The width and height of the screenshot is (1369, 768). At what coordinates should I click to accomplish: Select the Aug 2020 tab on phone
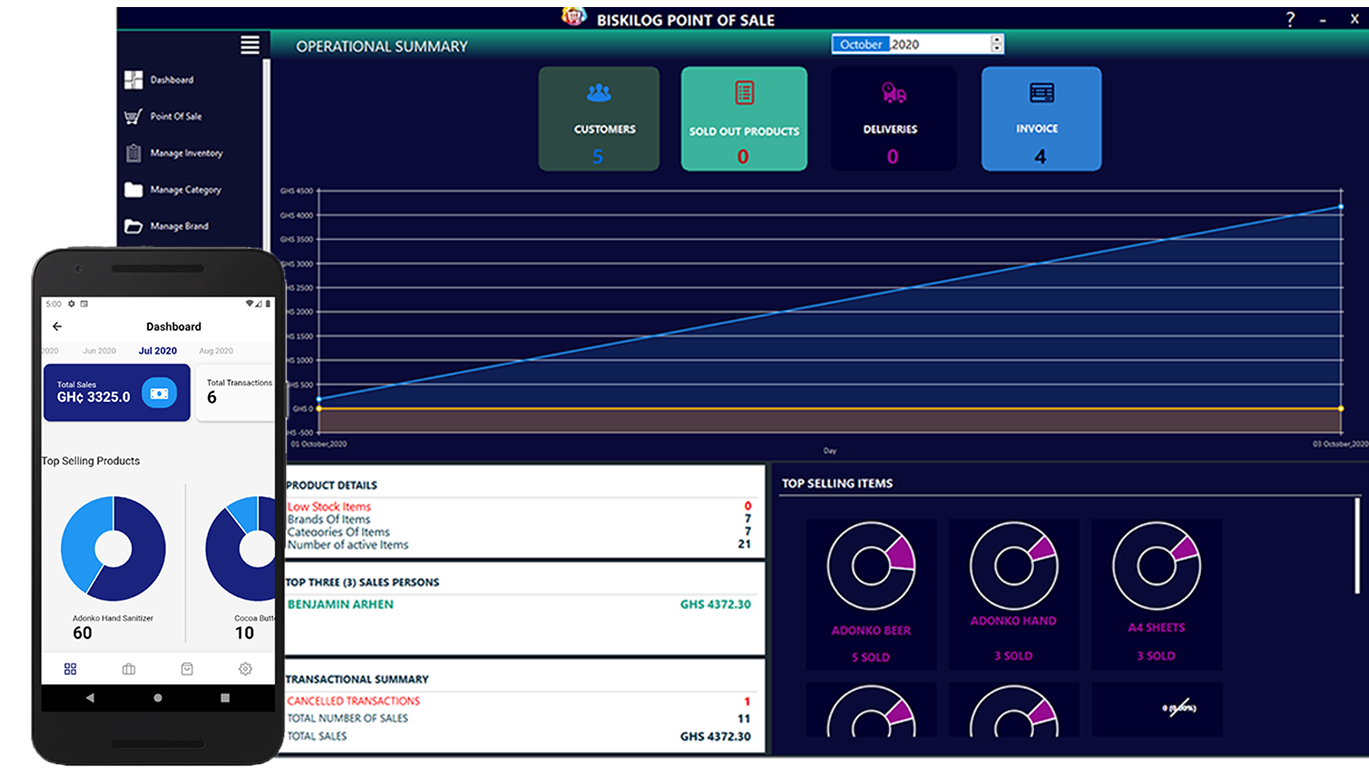tap(216, 351)
